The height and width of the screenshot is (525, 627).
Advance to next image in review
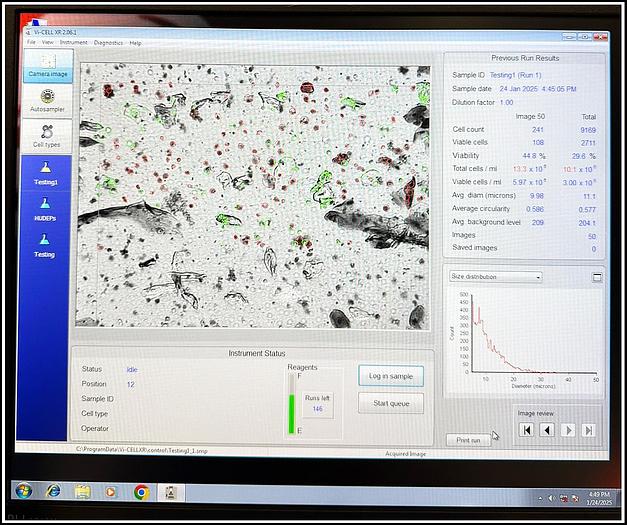tap(568, 430)
